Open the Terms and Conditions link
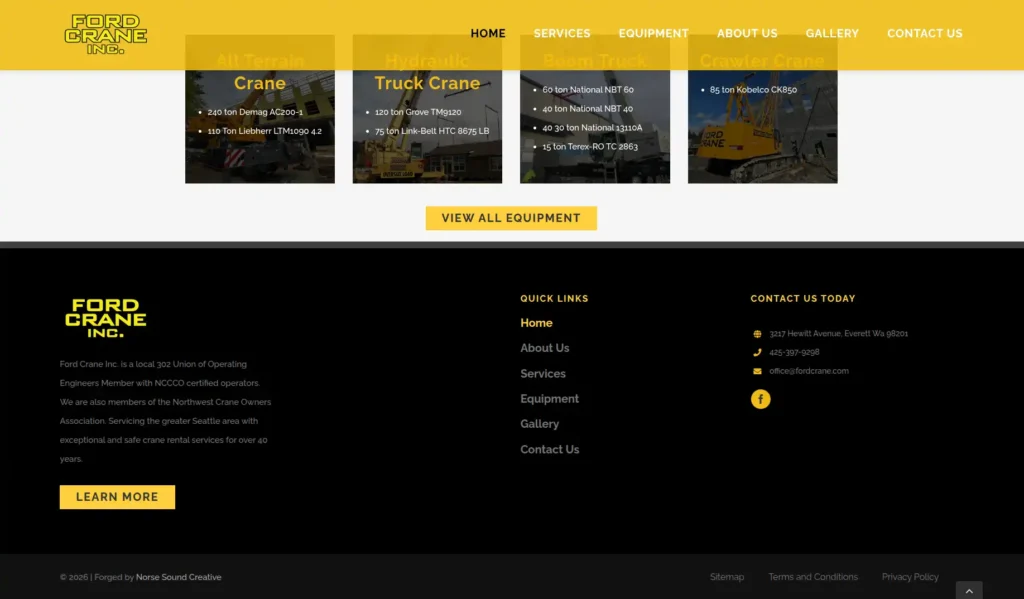 812,577
